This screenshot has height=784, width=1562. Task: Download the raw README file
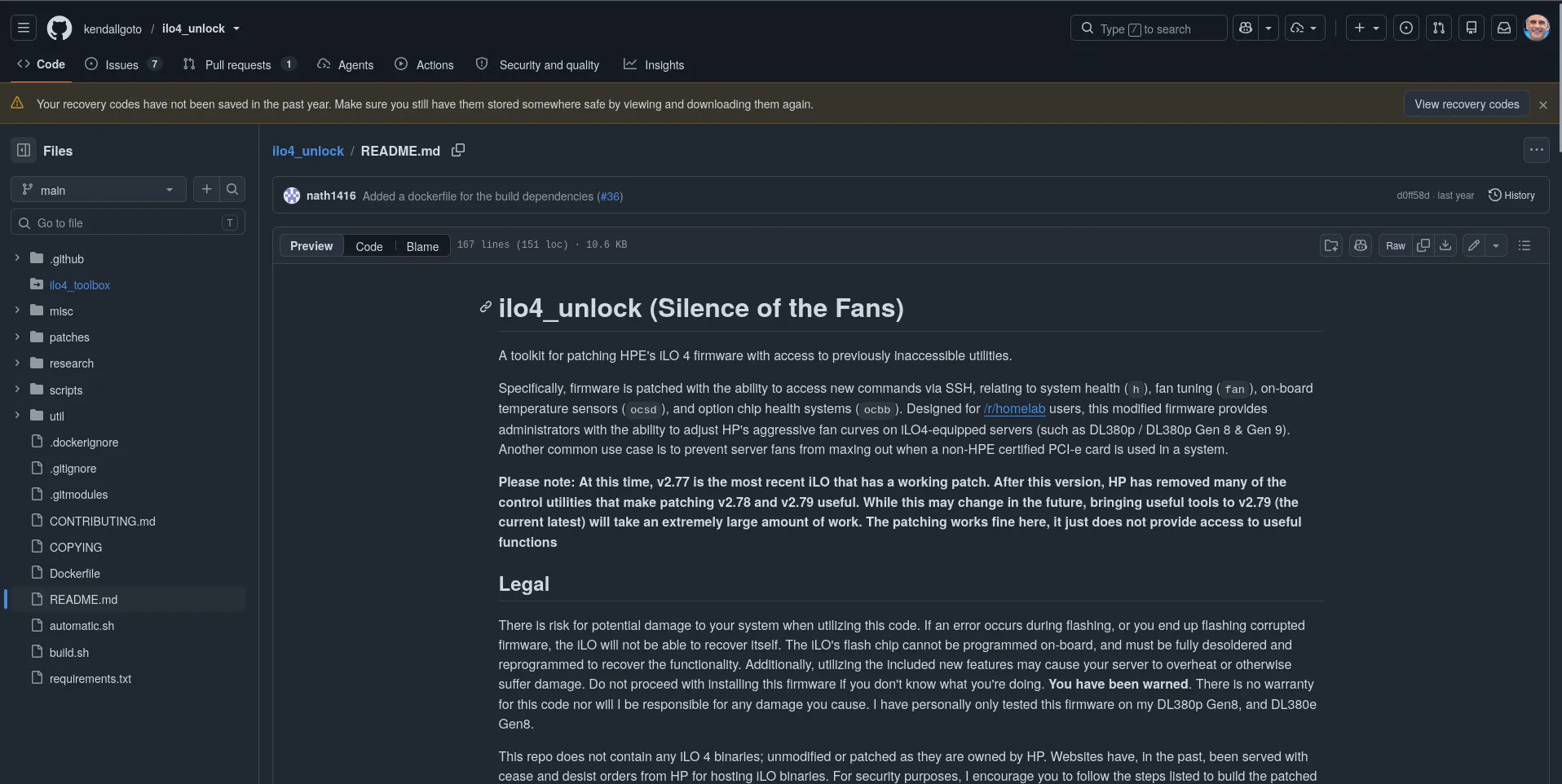point(1445,245)
